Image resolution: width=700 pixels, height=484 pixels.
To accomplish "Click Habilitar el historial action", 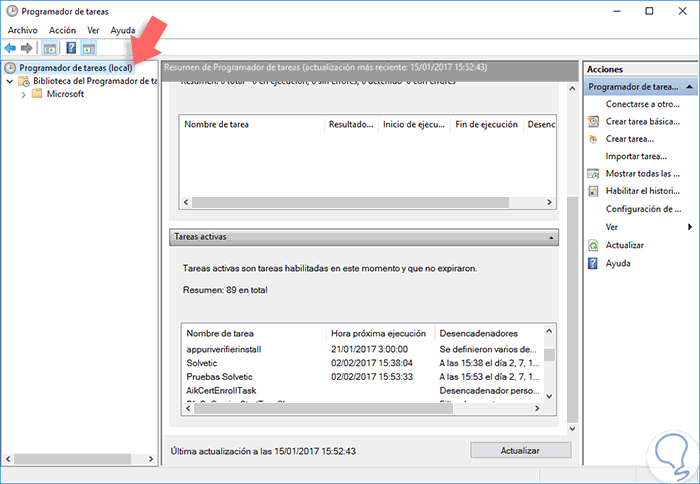I will click(642, 191).
